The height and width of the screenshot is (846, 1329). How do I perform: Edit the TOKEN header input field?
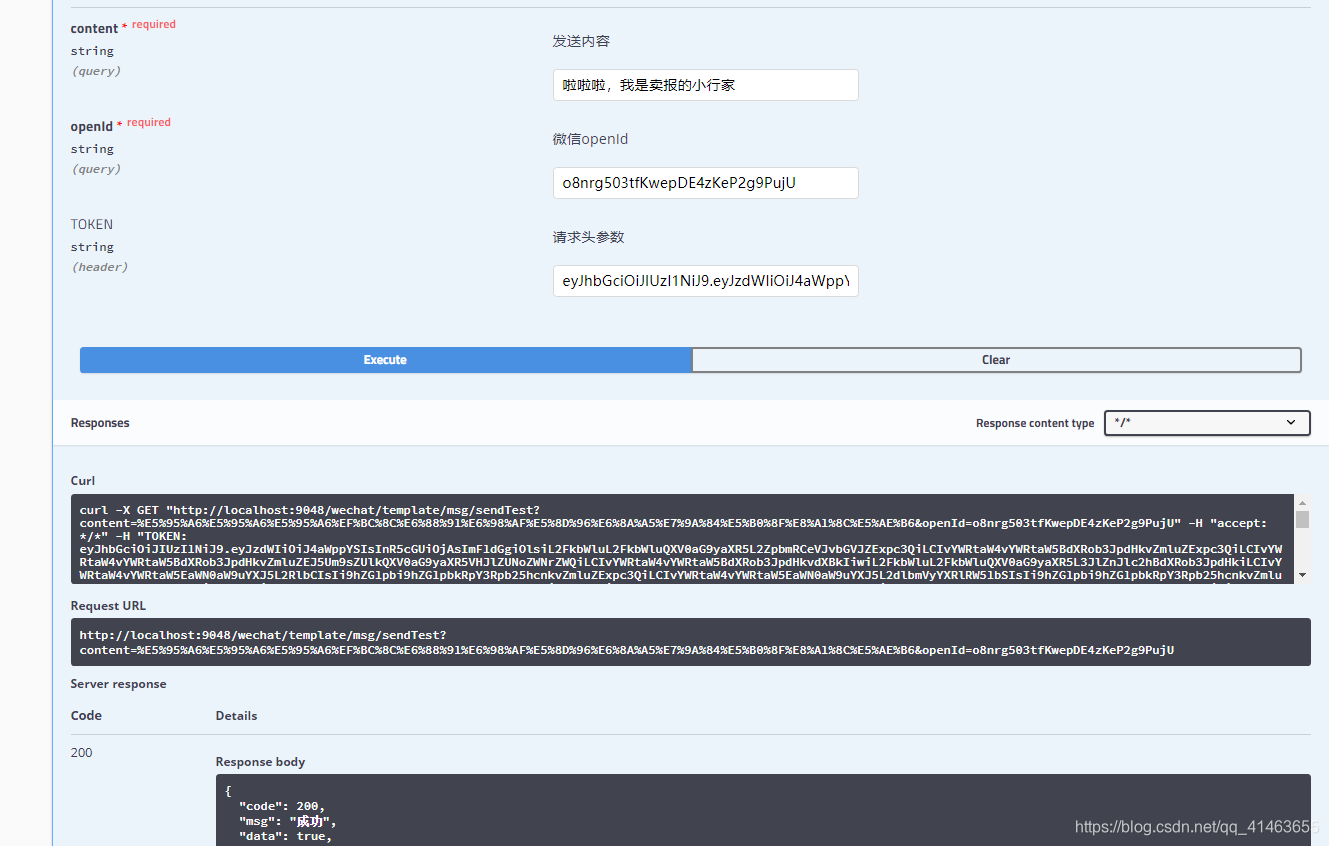tap(705, 281)
